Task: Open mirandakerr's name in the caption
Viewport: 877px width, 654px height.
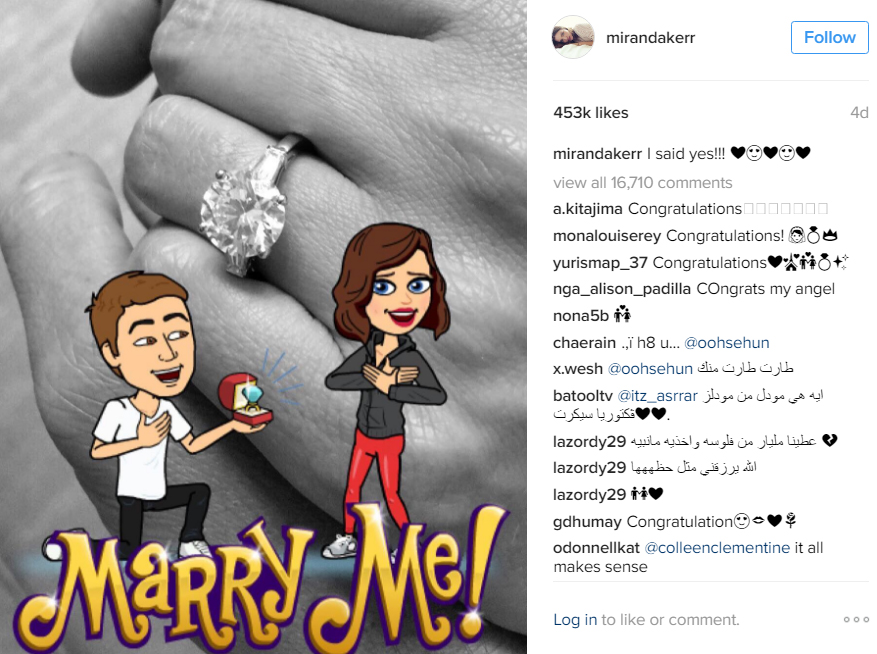Action: tap(597, 153)
